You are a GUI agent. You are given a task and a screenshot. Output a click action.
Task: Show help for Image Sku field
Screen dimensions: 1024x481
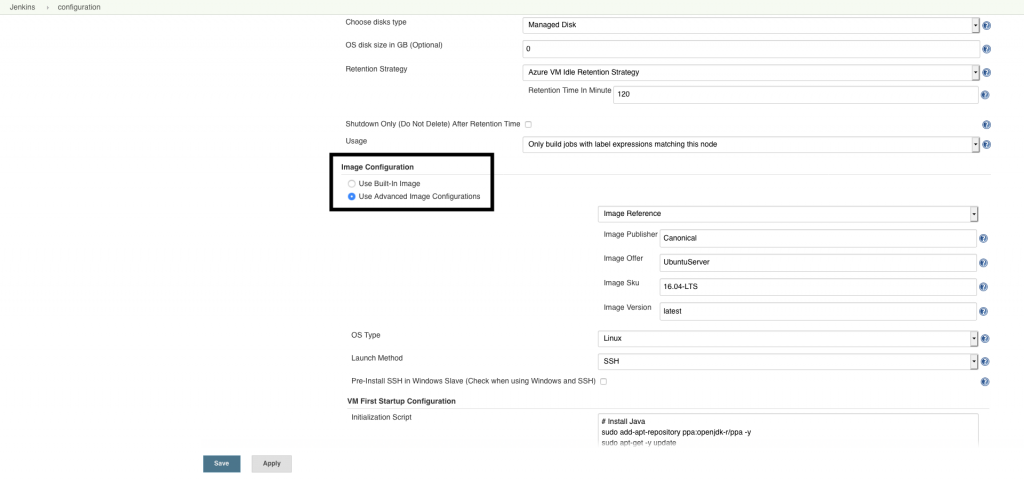[983, 287]
